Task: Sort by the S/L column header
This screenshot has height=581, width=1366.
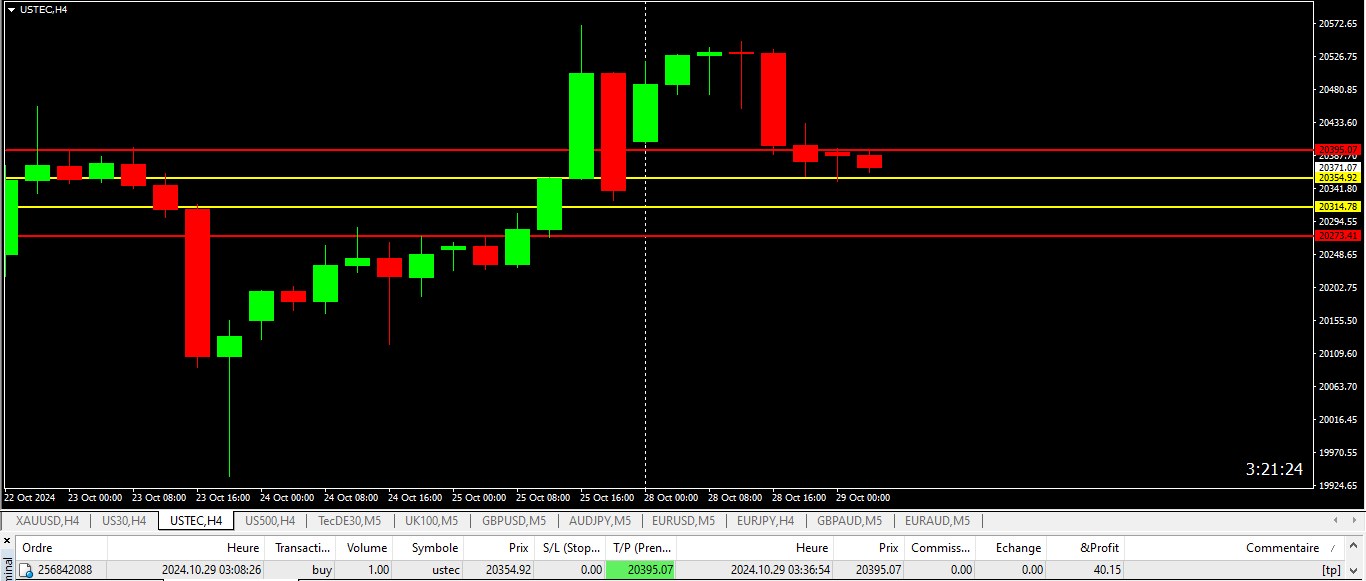Action: [569, 548]
